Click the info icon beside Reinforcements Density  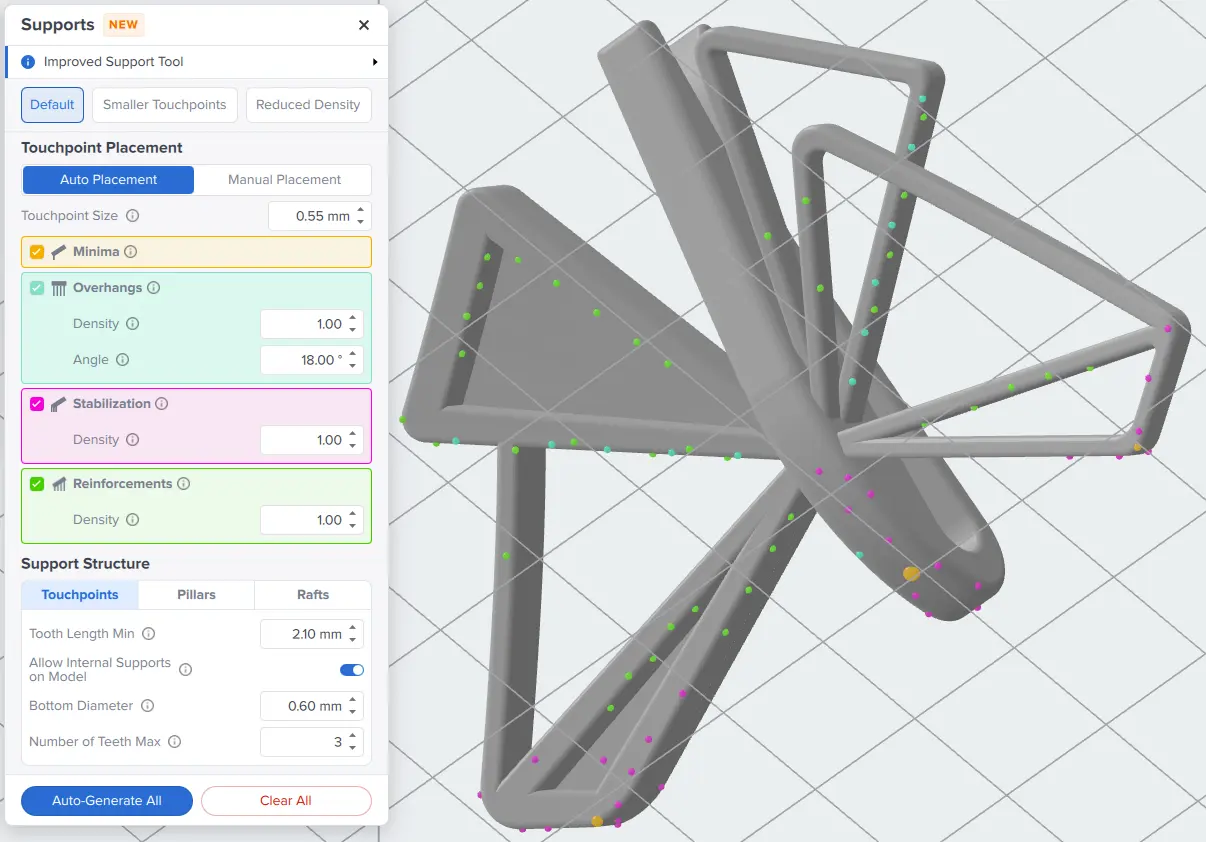[x=133, y=520]
